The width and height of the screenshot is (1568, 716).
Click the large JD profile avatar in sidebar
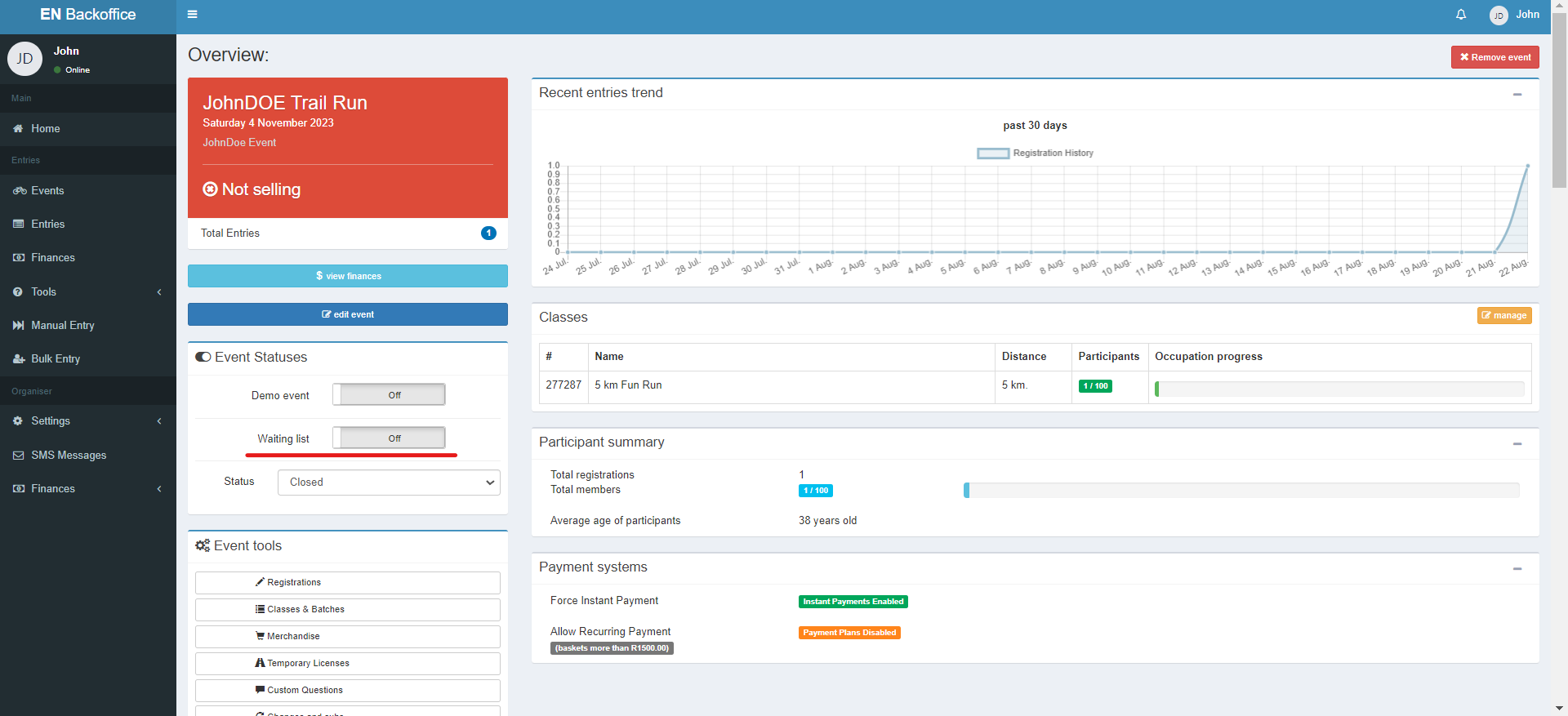click(x=25, y=59)
